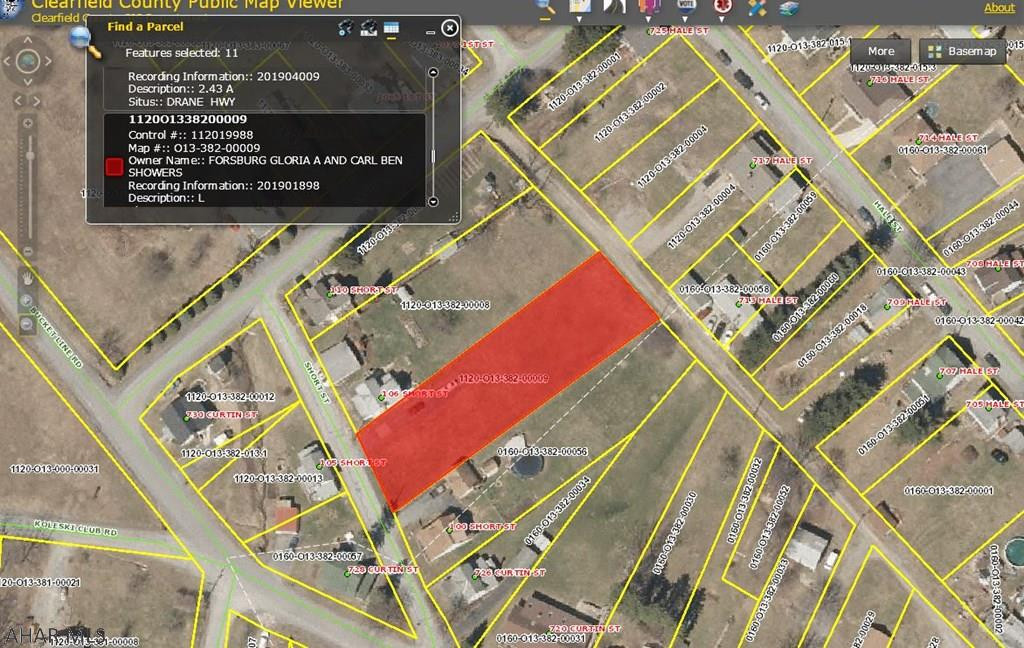The width and height of the screenshot is (1024, 648).
Task: Open the Basemap switcher
Action: tap(965, 51)
